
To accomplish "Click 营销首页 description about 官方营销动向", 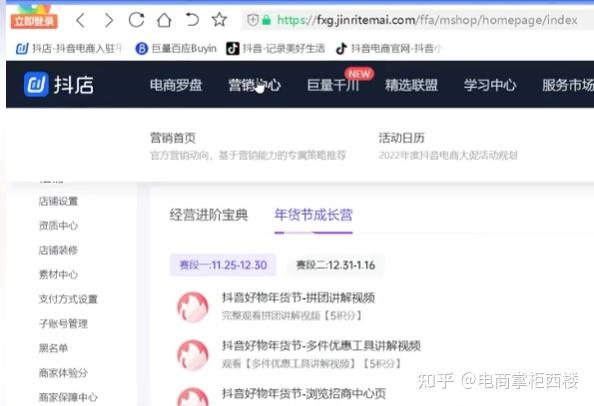I will [248, 155].
